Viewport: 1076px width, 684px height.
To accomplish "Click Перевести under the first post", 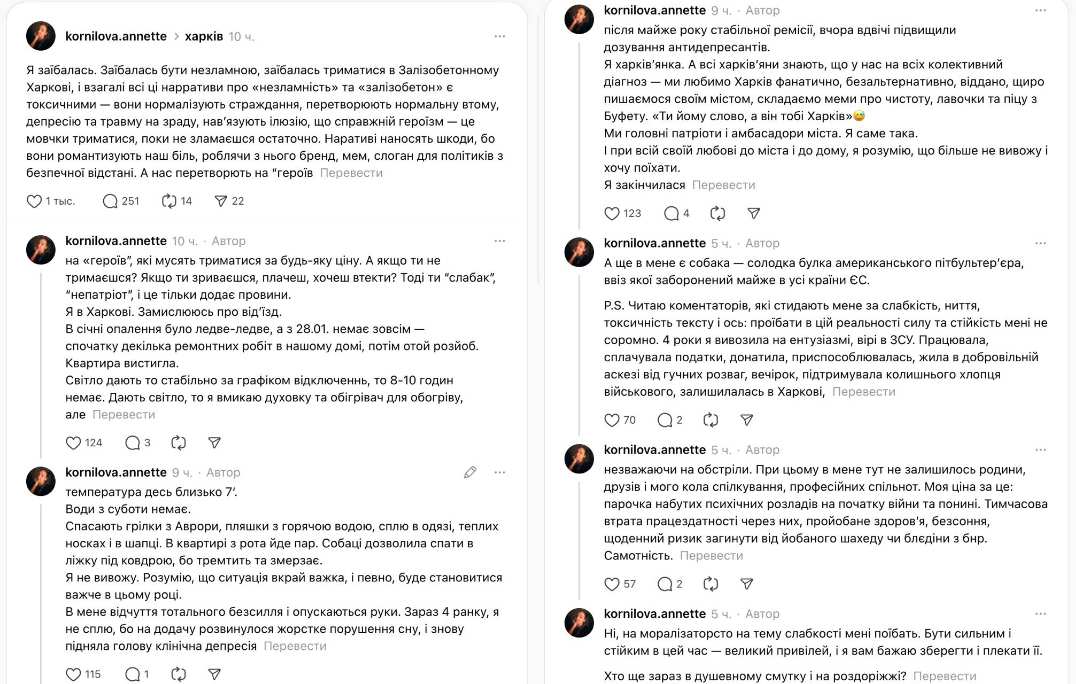I will (351, 173).
